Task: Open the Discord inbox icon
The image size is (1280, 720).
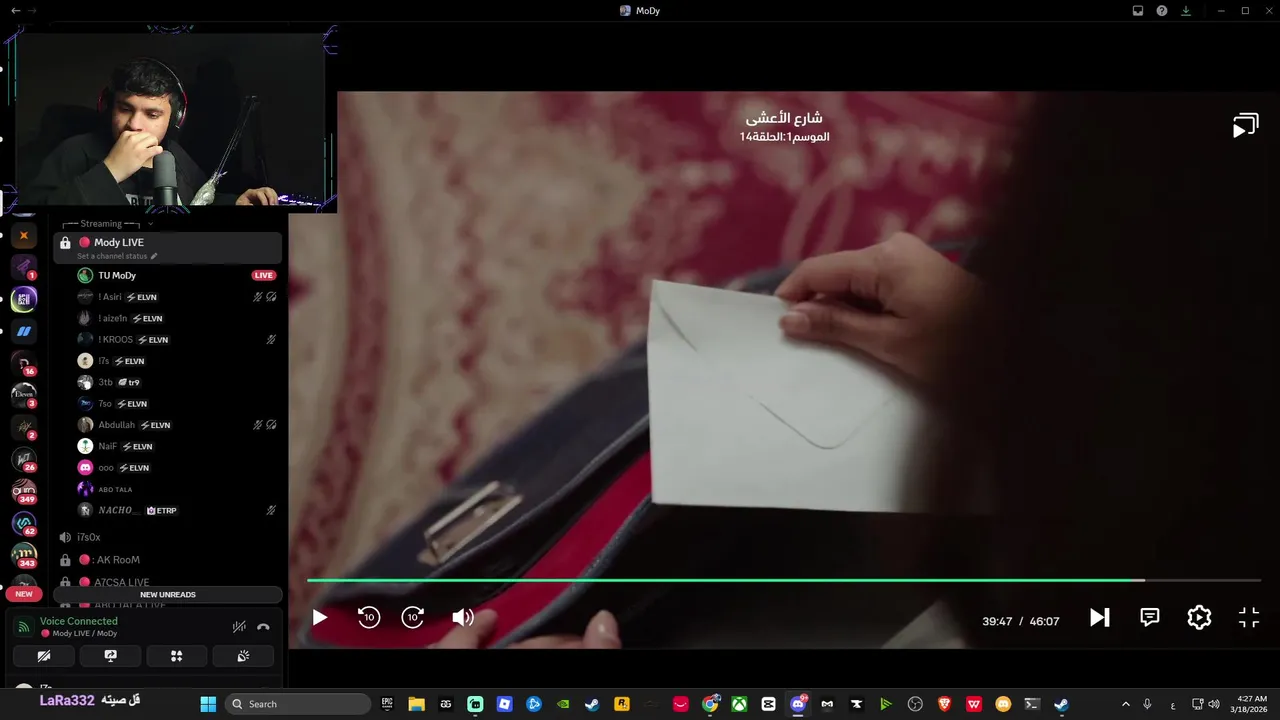Action: (x=1138, y=10)
